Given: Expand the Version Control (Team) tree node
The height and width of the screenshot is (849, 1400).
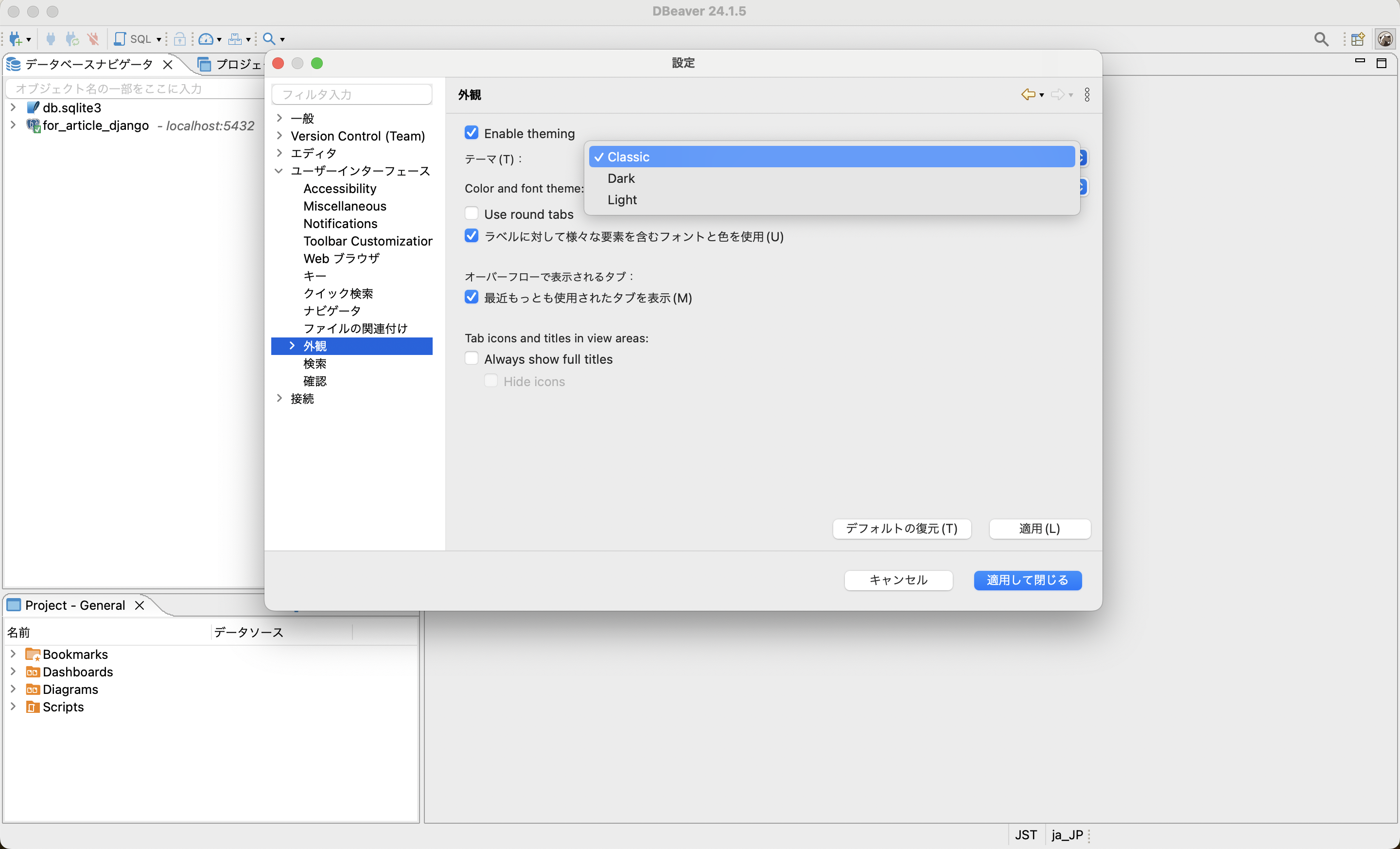Looking at the screenshot, I should [x=279, y=136].
